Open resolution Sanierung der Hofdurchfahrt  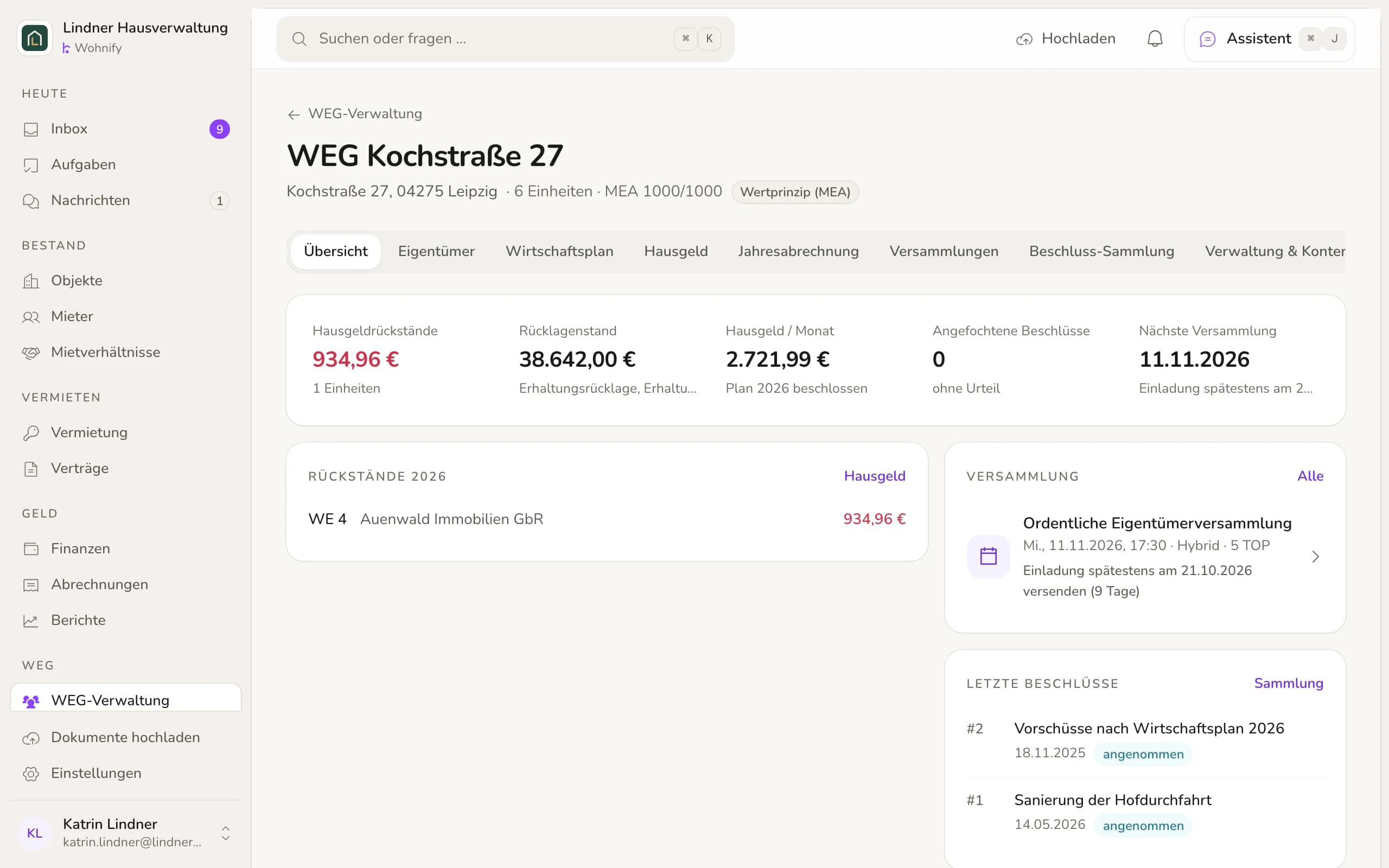pos(1145,812)
